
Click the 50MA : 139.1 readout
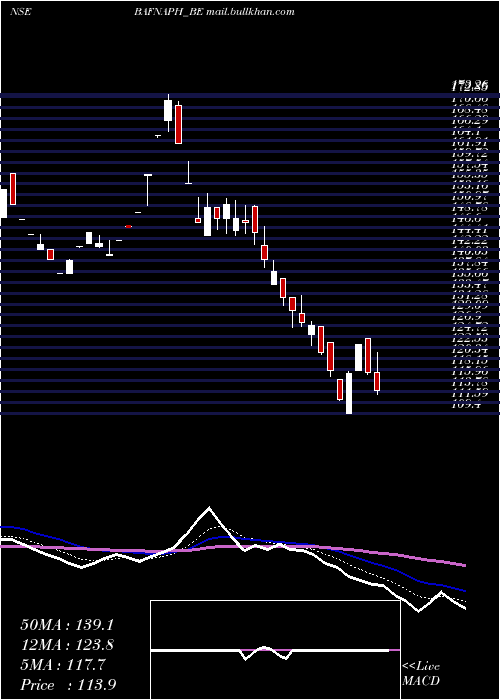click(x=67, y=625)
